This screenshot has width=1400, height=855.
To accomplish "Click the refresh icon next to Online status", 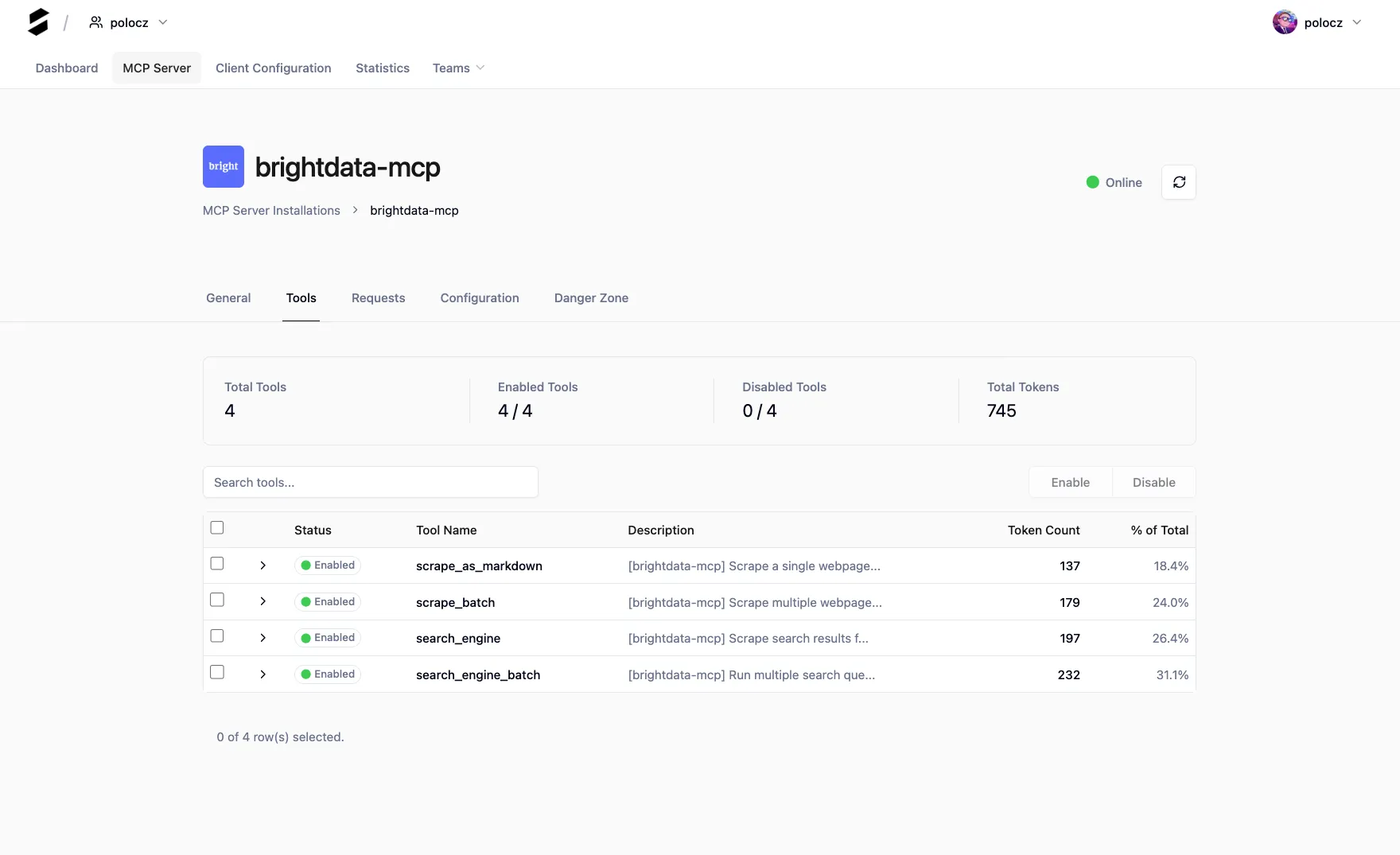I will [1179, 182].
